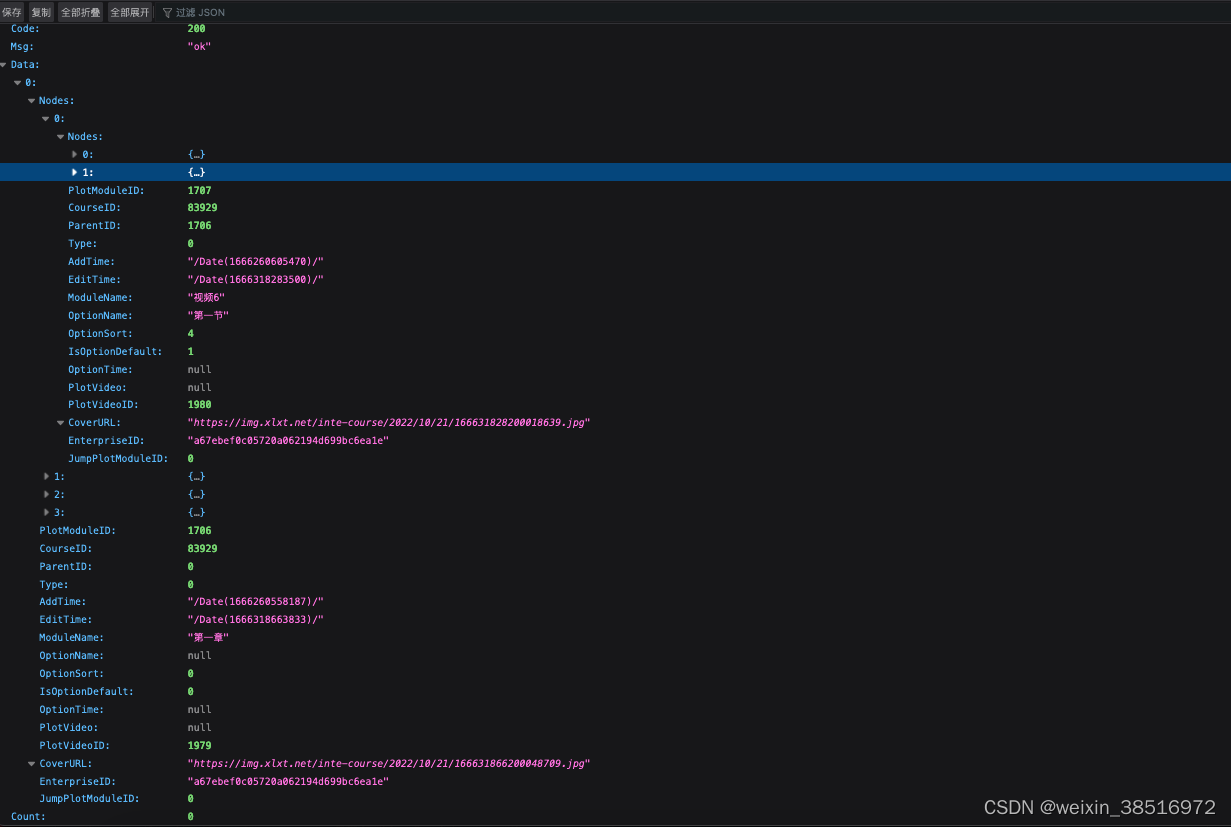Viewport: 1231px width, 827px height.
Task: Select the Code key label
Action: point(25,29)
